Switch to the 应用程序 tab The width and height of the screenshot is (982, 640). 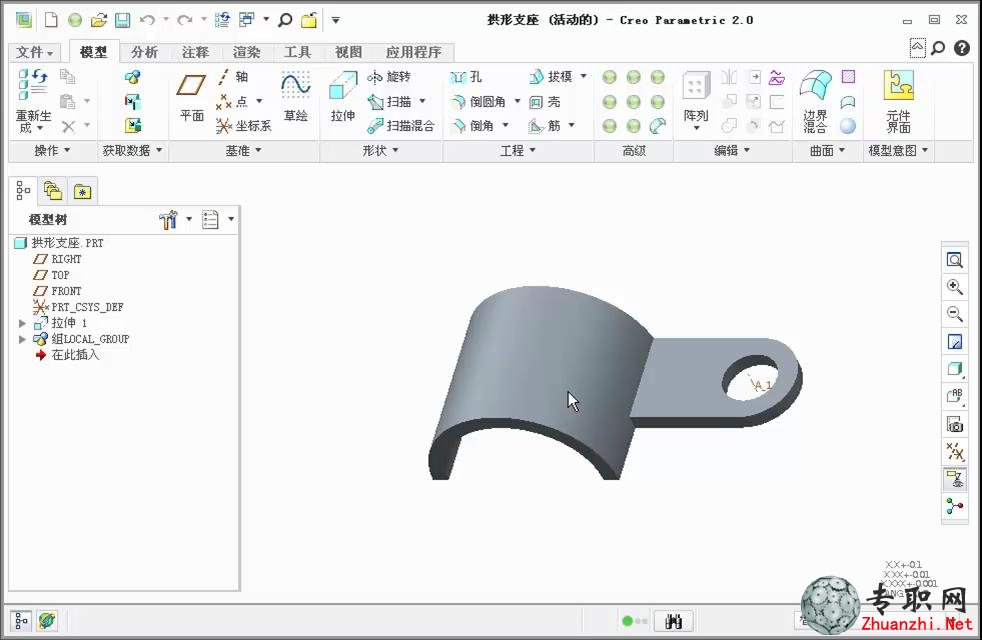pyautogui.click(x=413, y=52)
